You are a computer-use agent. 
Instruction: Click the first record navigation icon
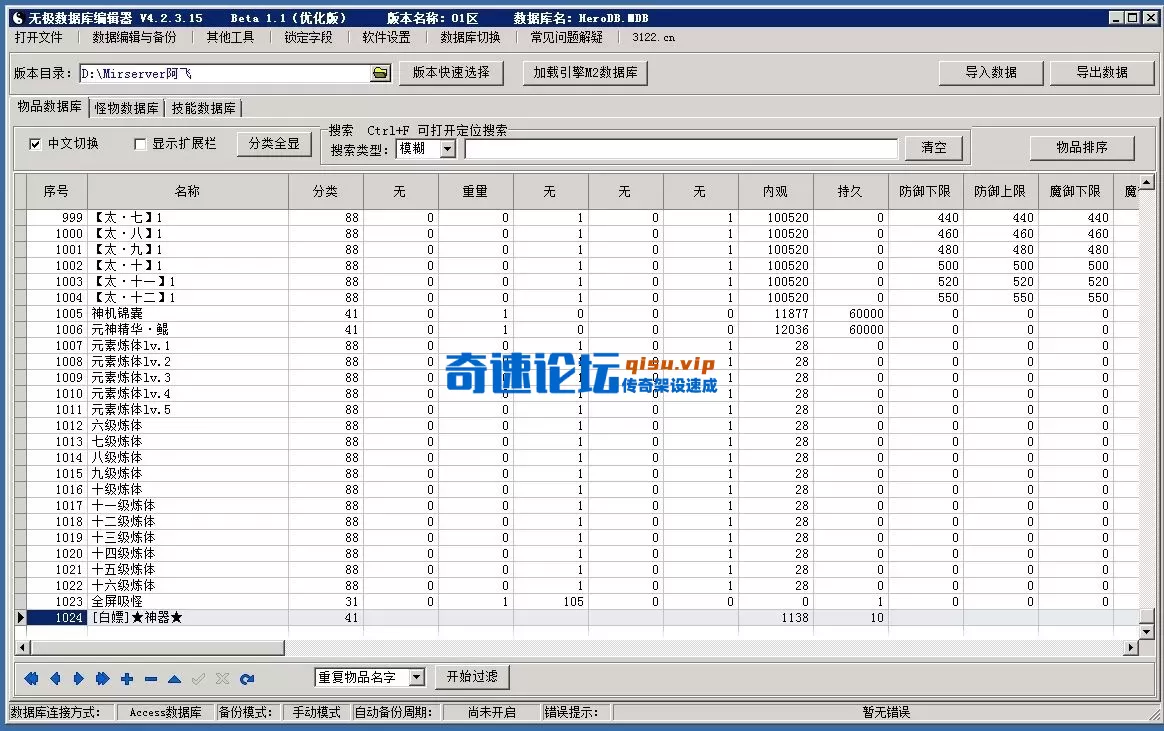31,678
